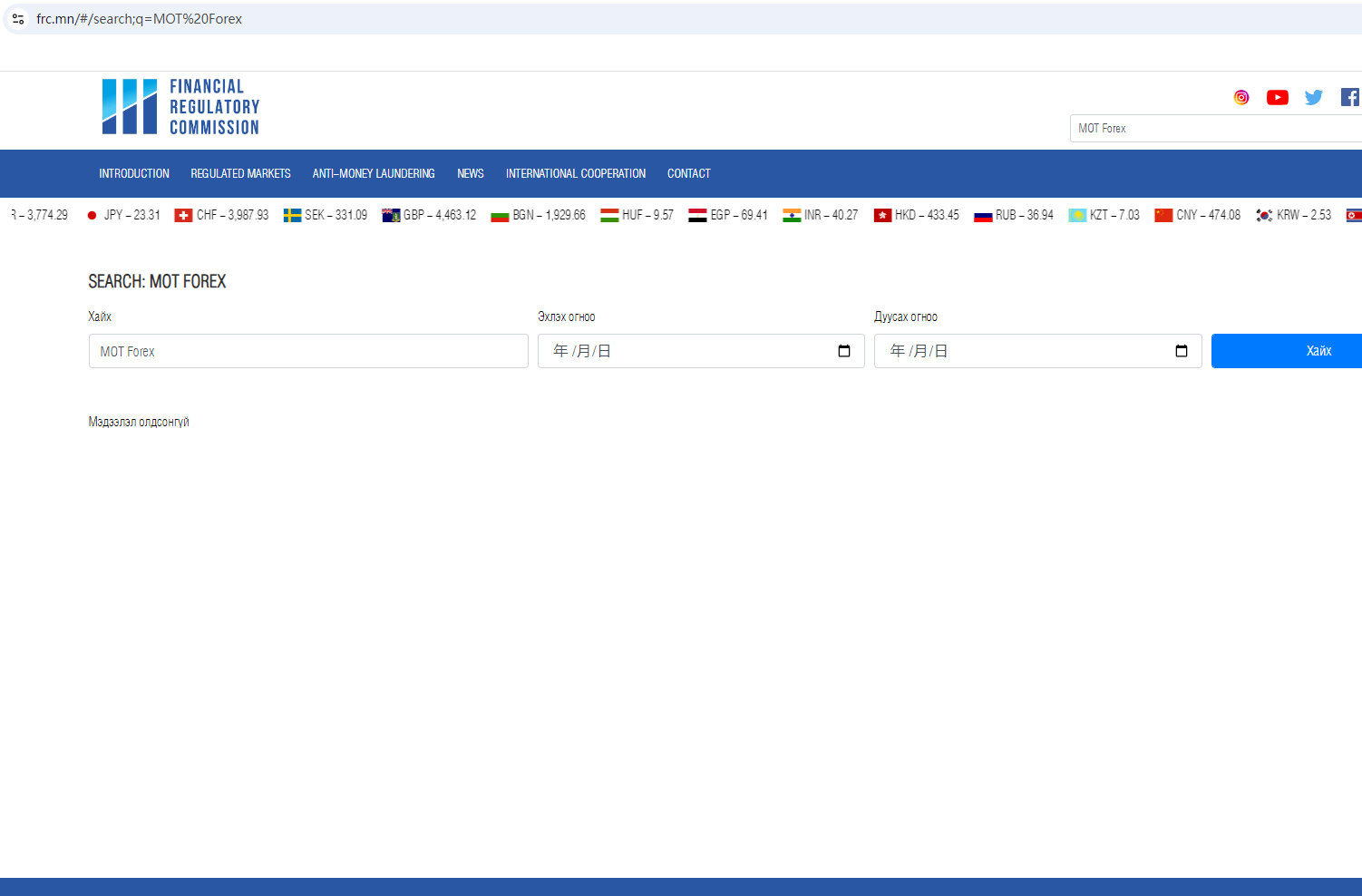Click the Financial Regulatory Commission logo
The width and height of the screenshot is (1362, 896).
[180, 107]
